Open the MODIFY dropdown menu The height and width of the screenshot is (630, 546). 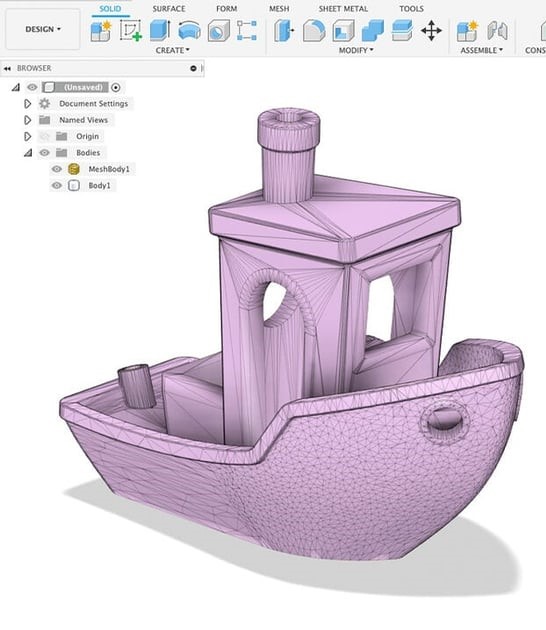(356, 50)
